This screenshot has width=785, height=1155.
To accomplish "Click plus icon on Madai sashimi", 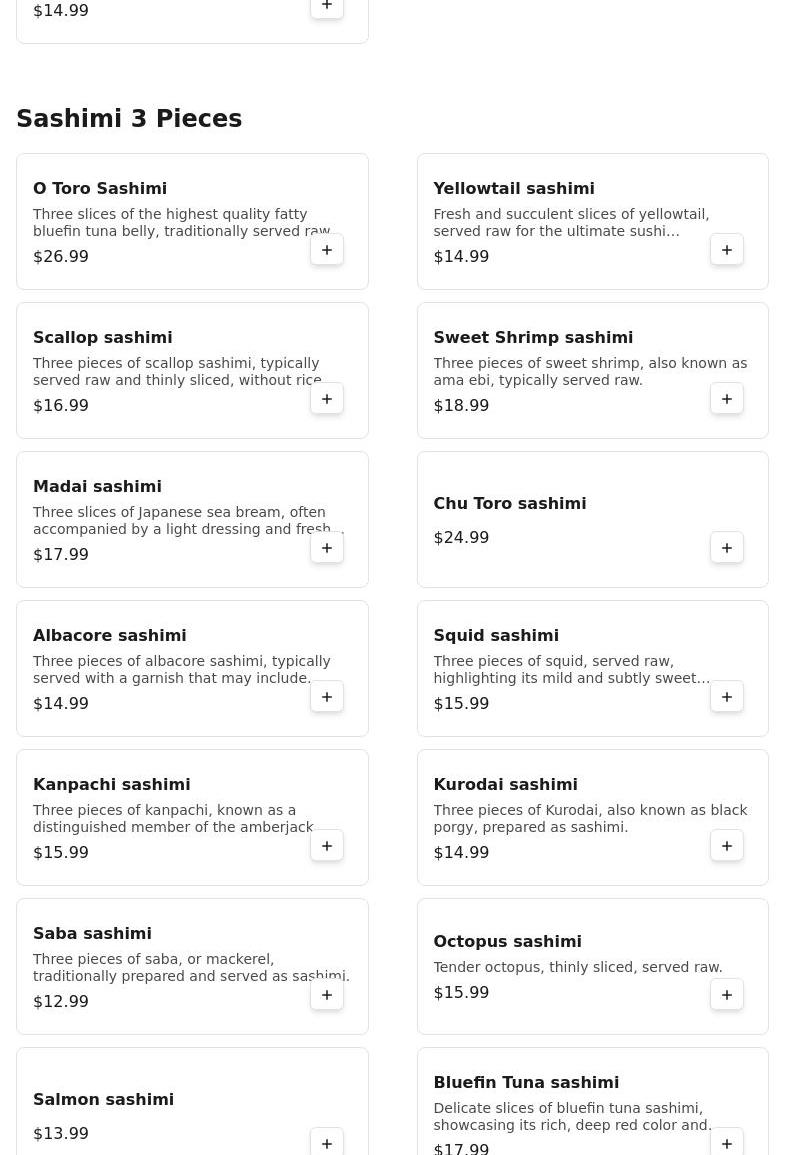I will pyautogui.click(x=327, y=548).
